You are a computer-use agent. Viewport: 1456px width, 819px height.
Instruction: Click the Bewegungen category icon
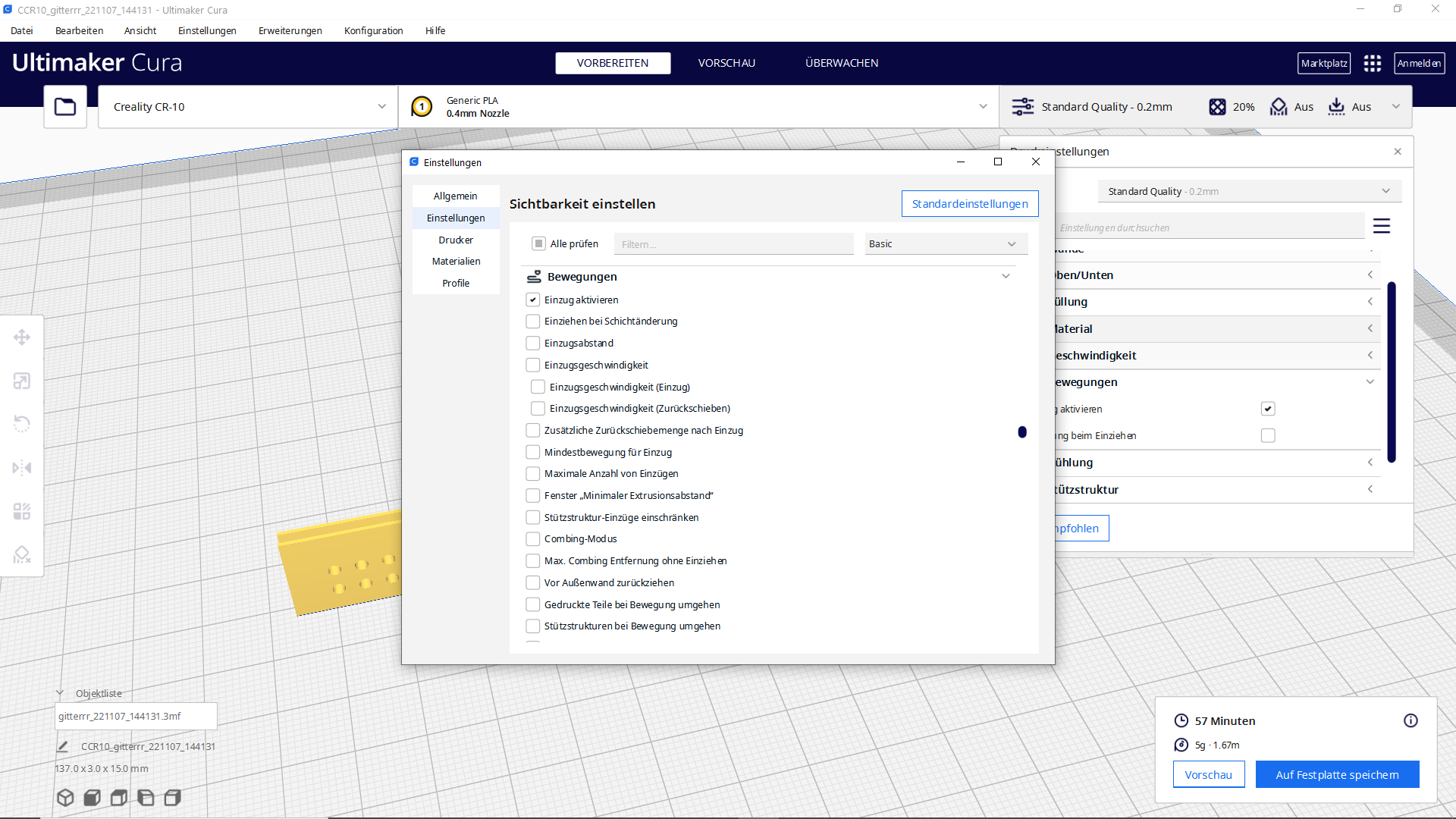[x=534, y=277]
